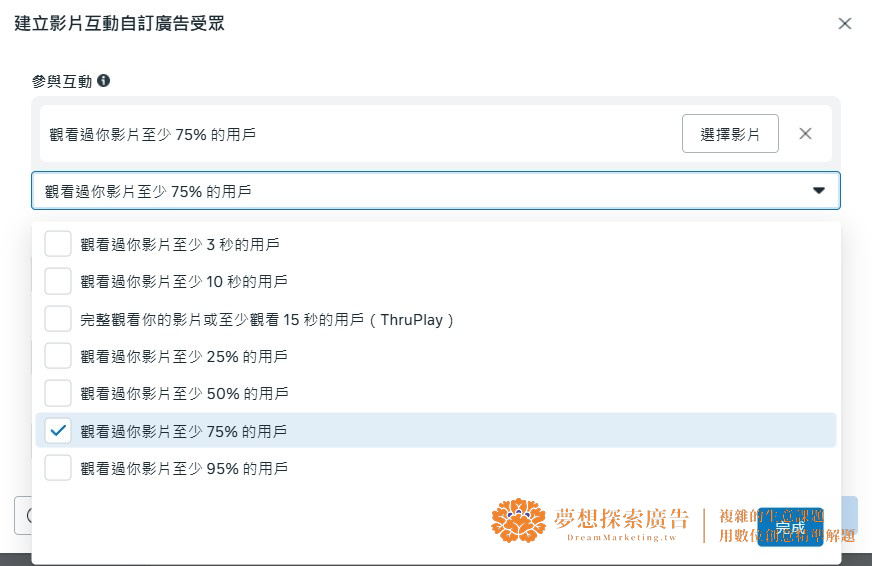Check the ThruPlay 15 秒 checkbox

pos(58,319)
